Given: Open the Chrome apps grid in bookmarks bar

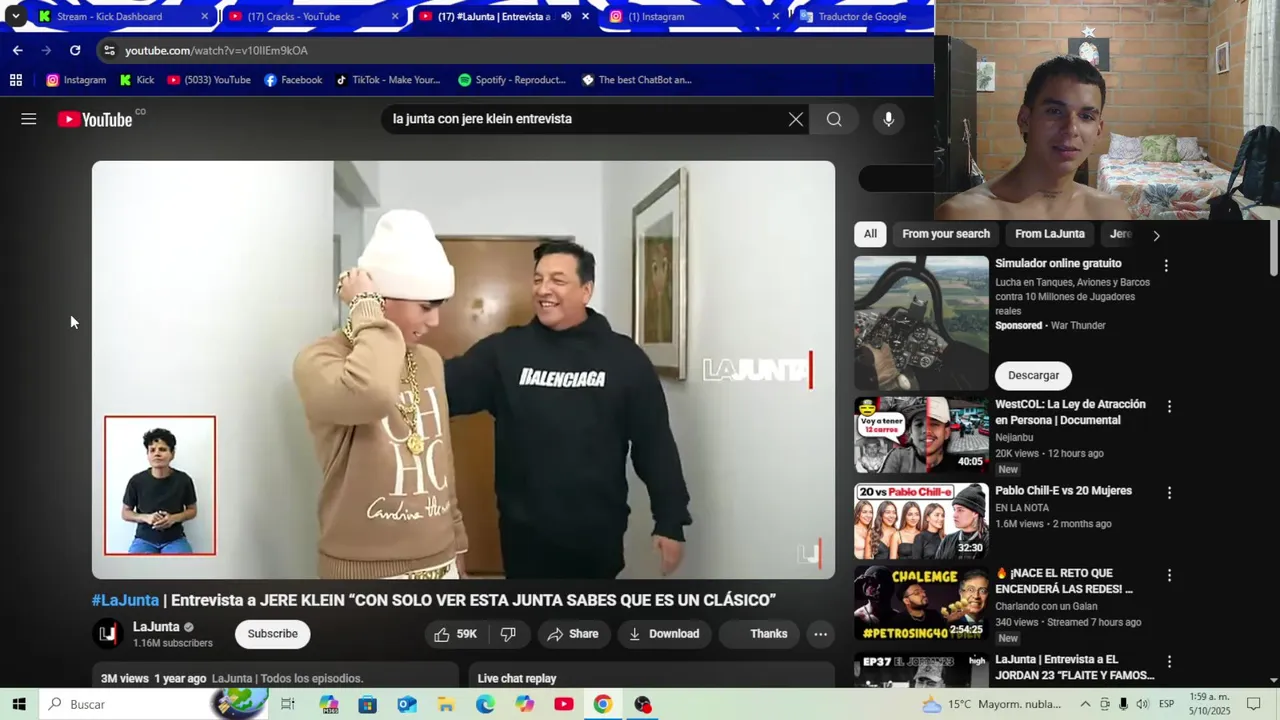Looking at the screenshot, I should pyautogui.click(x=16, y=80).
